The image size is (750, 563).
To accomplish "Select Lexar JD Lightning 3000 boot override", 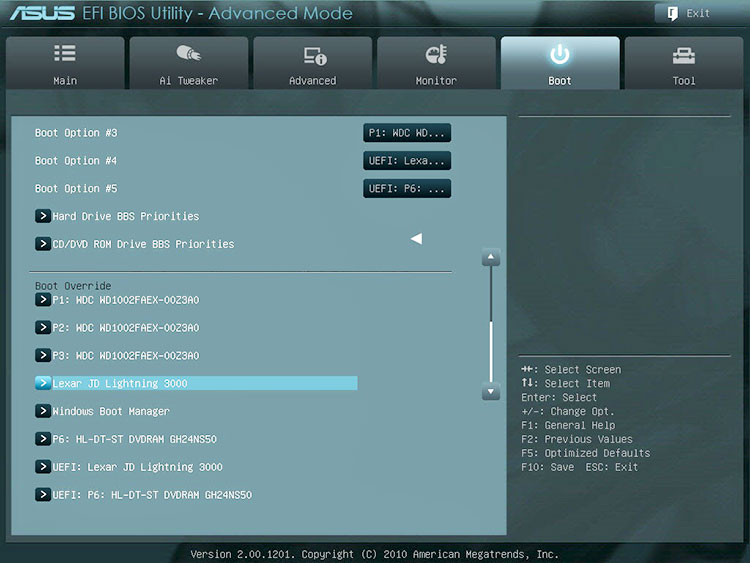I will 120,383.
